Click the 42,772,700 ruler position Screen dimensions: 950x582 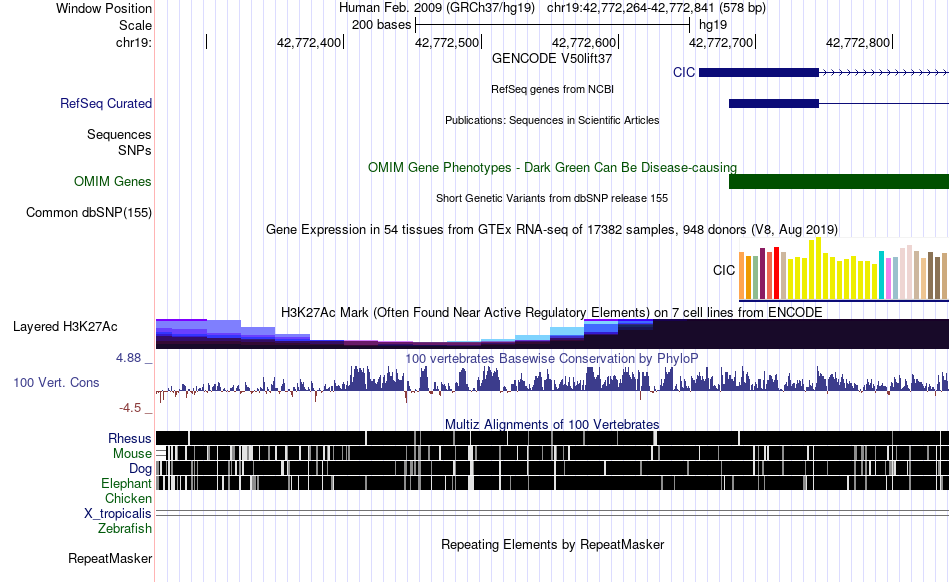pyautogui.click(x=721, y=42)
